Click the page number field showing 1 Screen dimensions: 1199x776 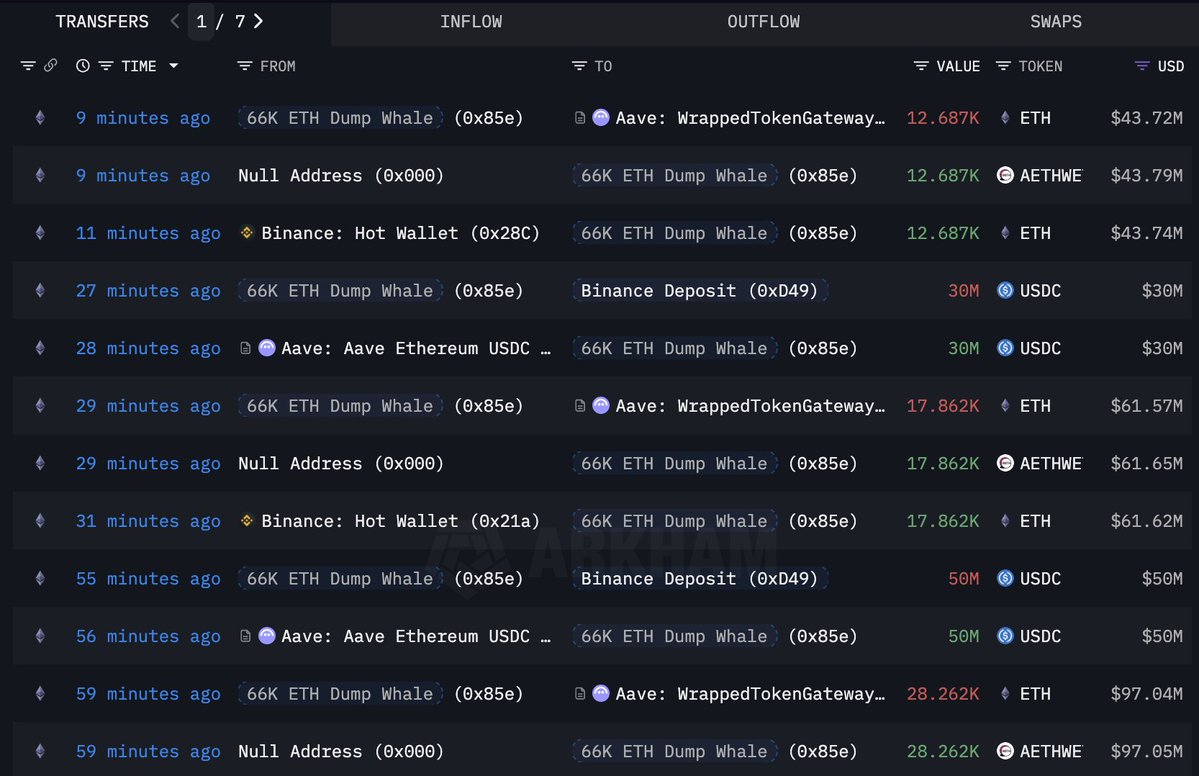[202, 22]
